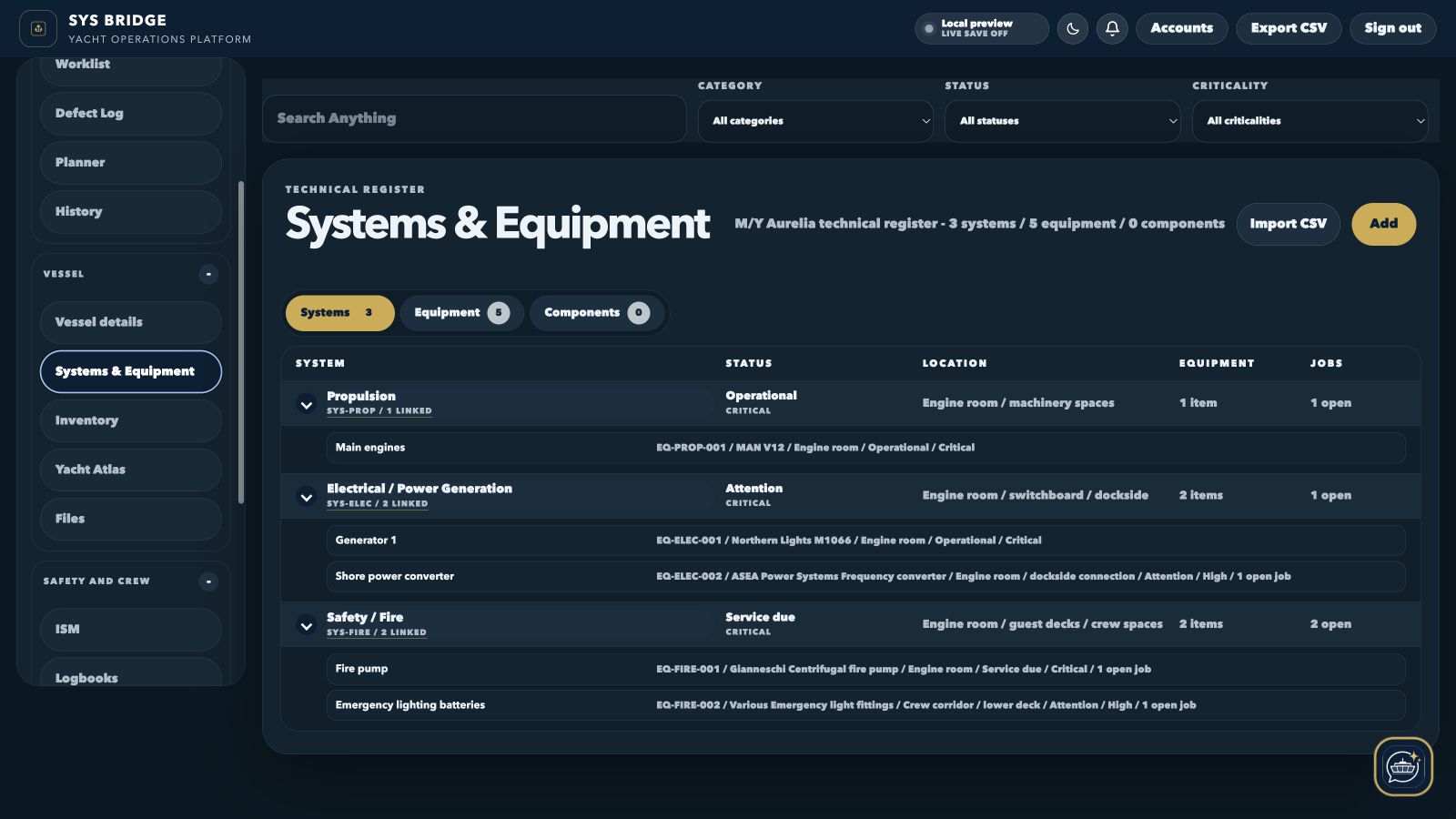Click the sidebar vertical scrollbar
Viewport: 1456px width, 819px height.
point(241,342)
